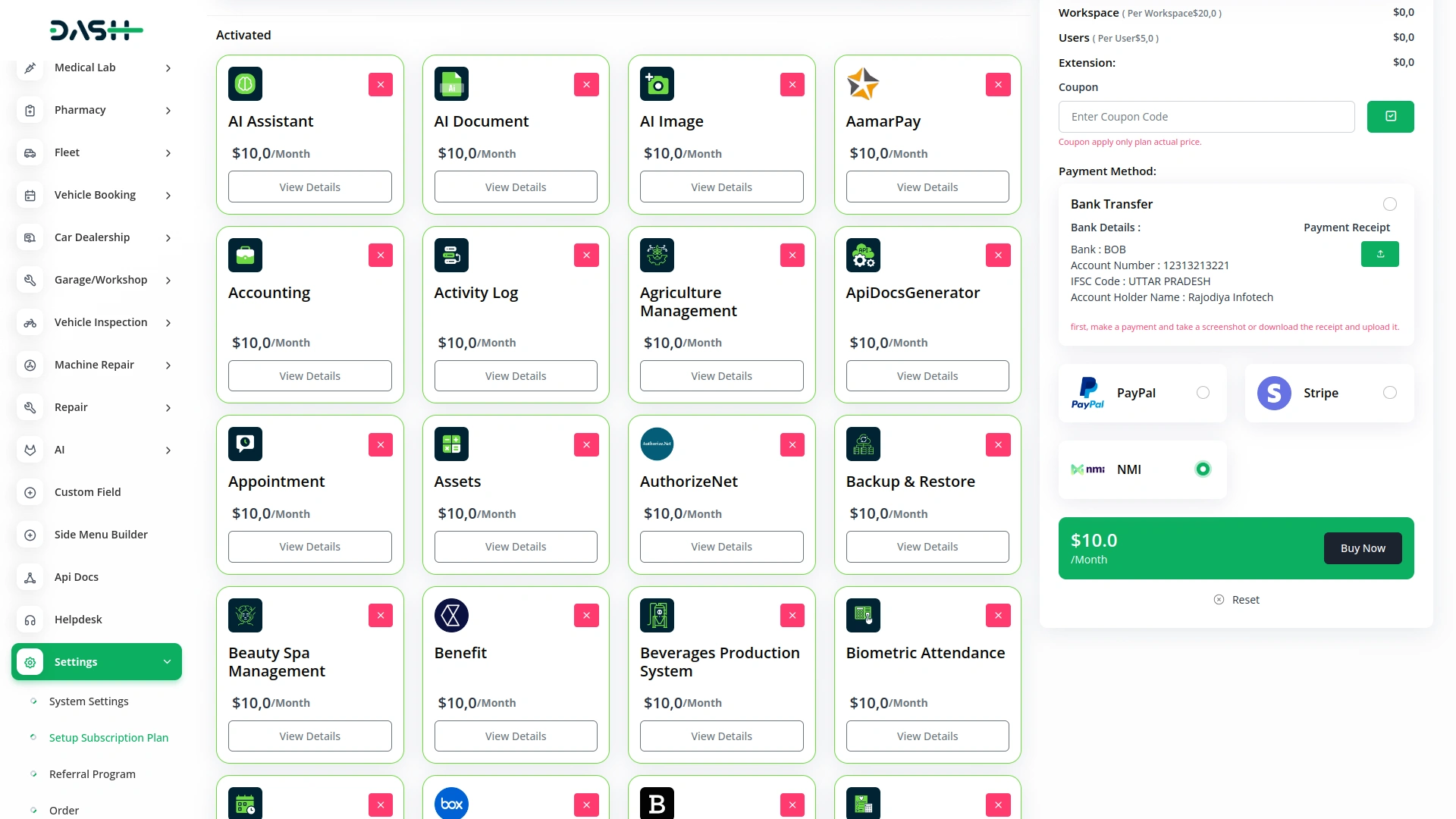Collapse the Settings sidebar section
The height and width of the screenshot is (819, 1456).
(167, 662)
